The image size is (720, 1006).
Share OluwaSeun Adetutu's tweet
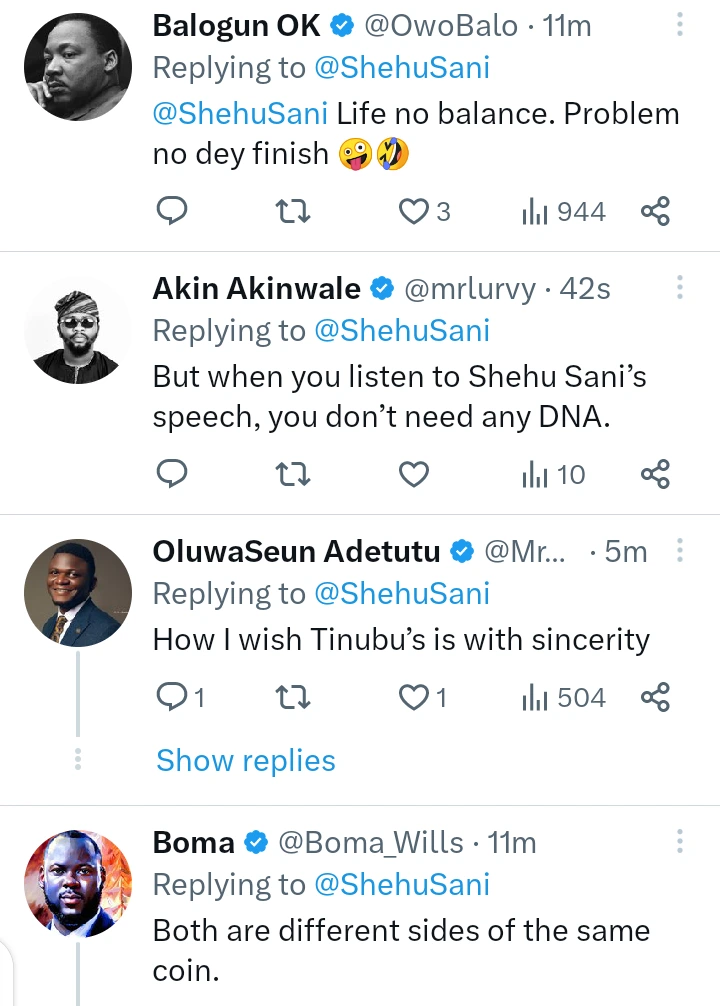click(655, 697)
